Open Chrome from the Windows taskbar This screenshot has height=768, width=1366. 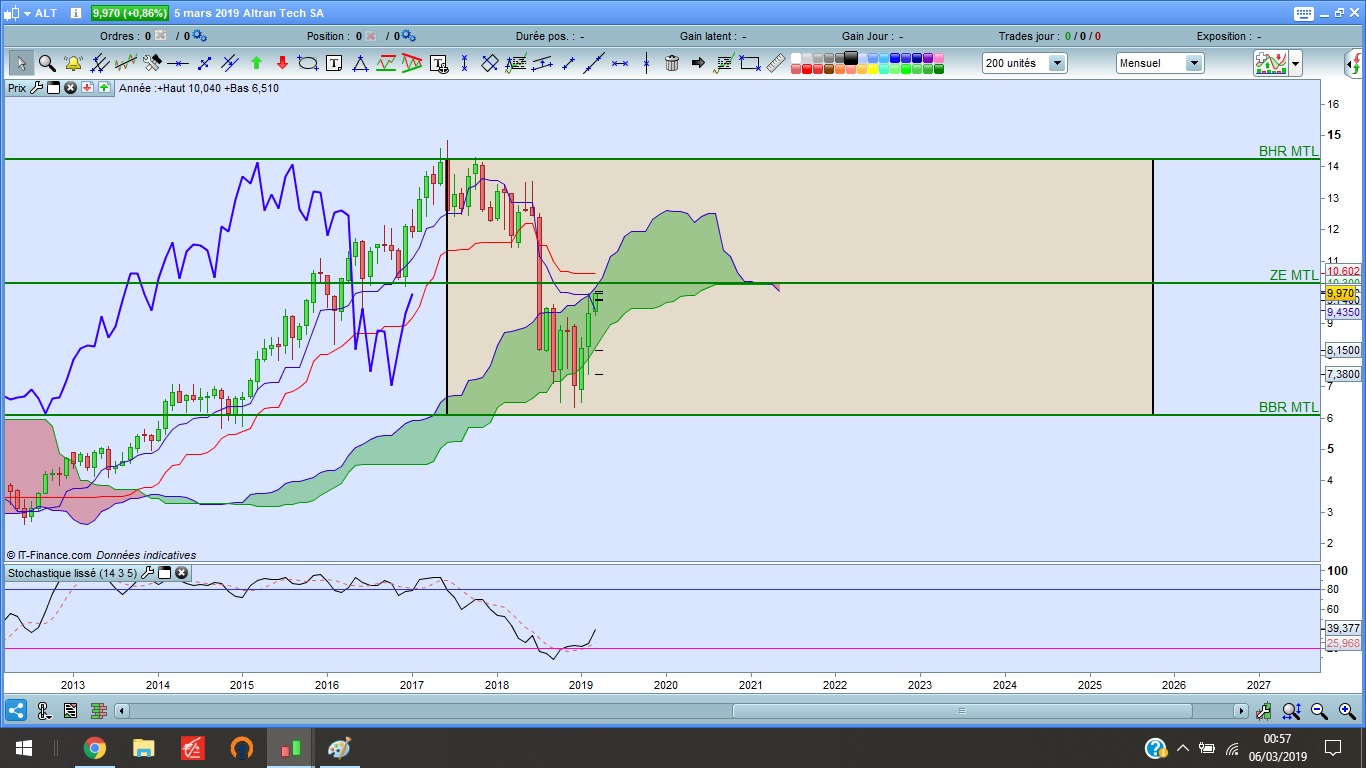pyautogui.click(x=94, y=748)
